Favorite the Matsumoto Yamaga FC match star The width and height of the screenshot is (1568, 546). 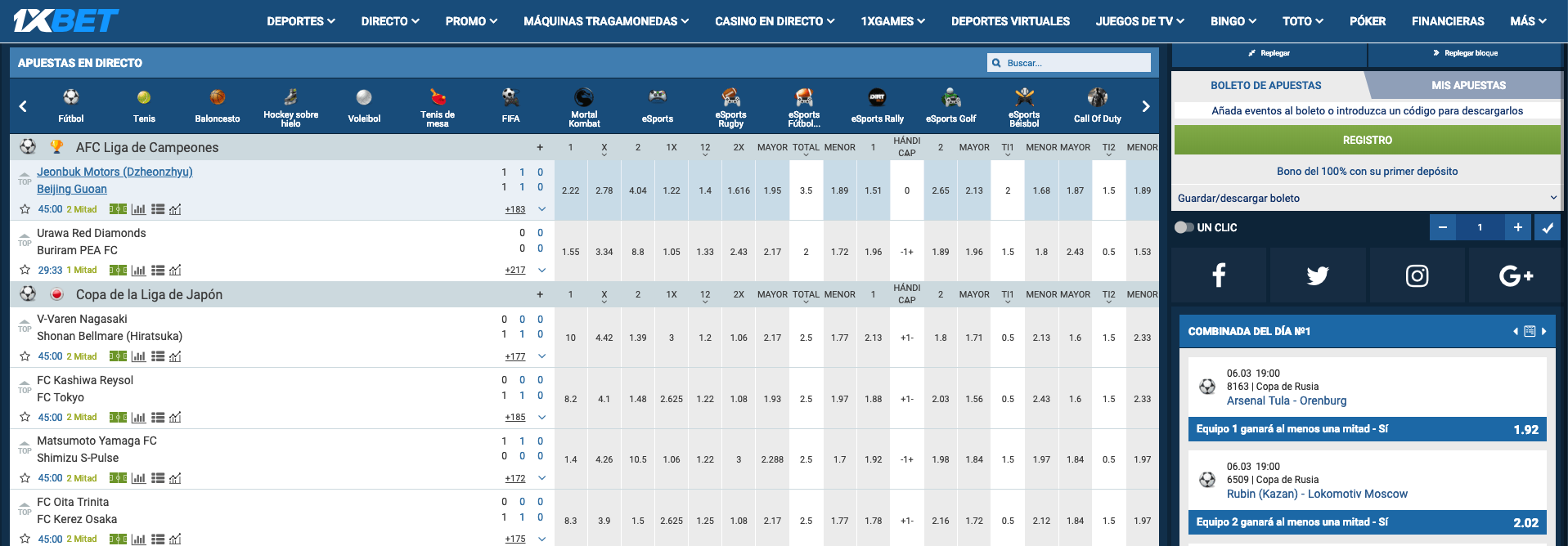pos(25,478)
